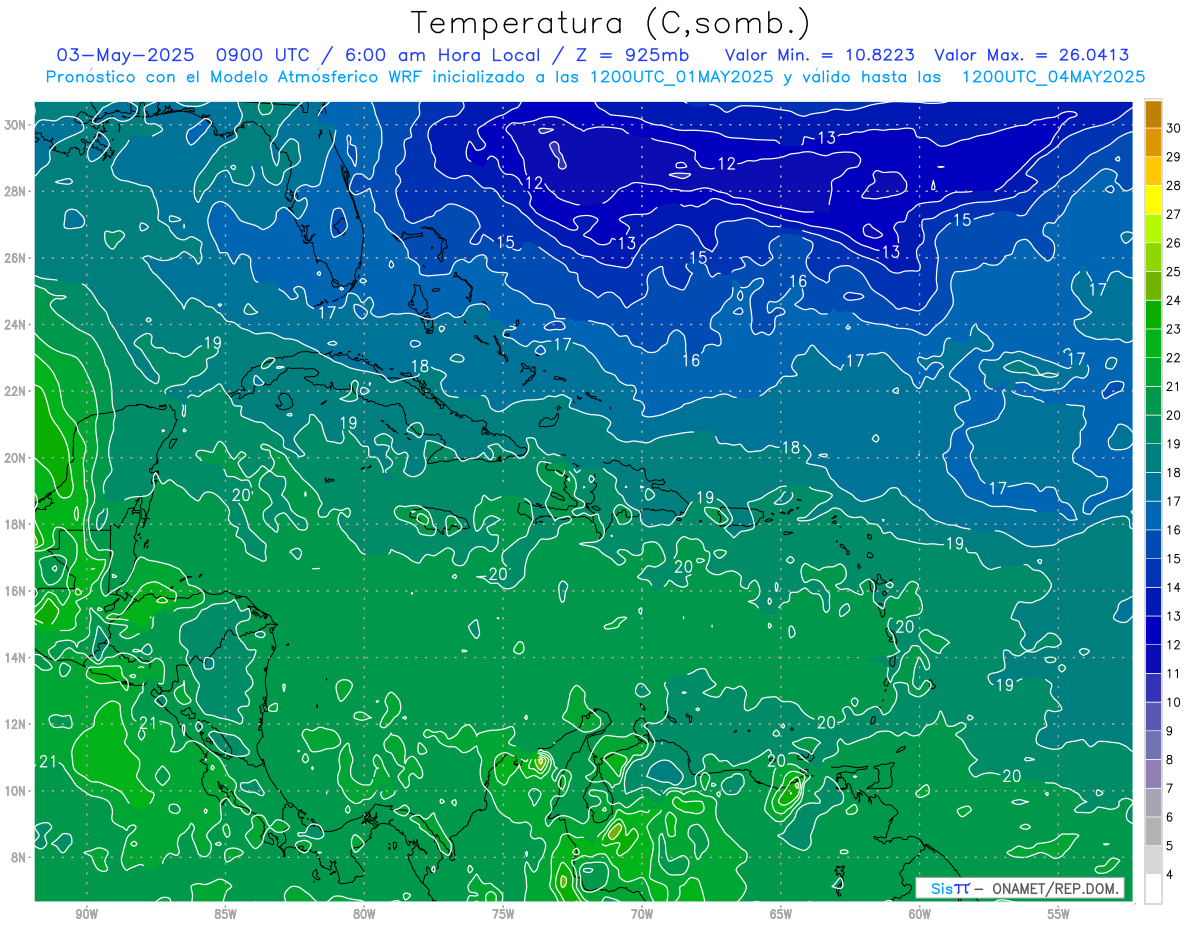Click the '80W' longitude axis label

tap(364, 914)
